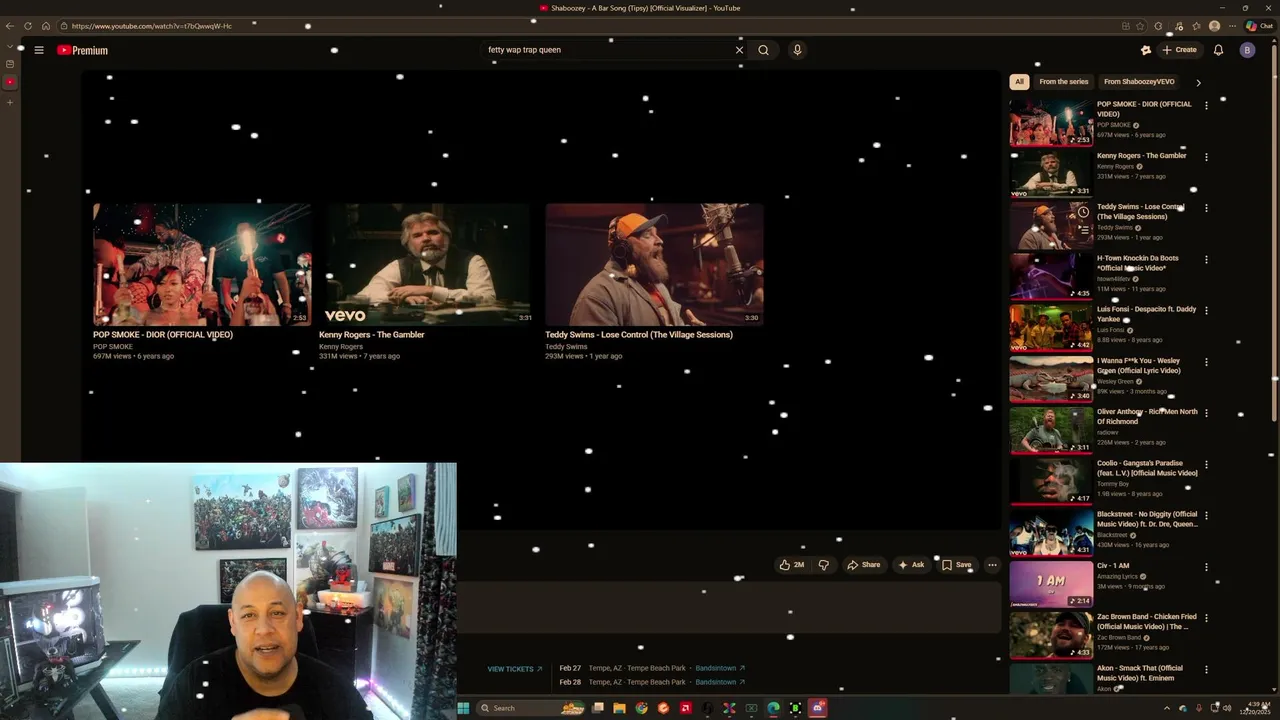This screenshot has width=1280, height=720.
Task: Show hidden system tray icons chevron
Action: tap(1166, 708)
